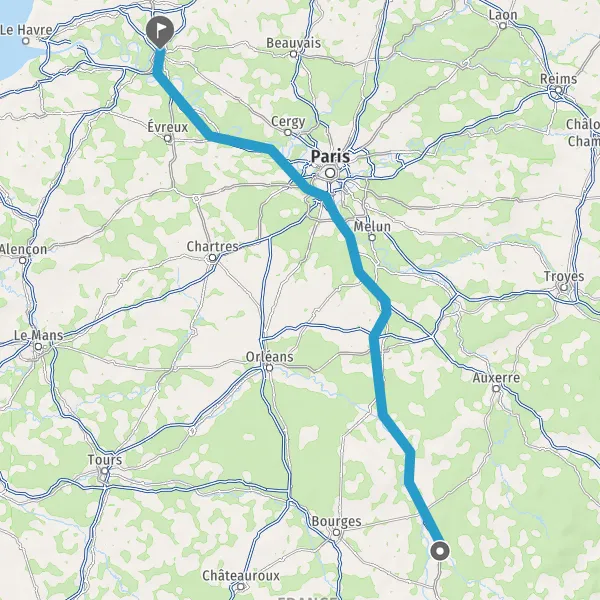Click the Orléans city dot
600x600 pixels.
269,368
